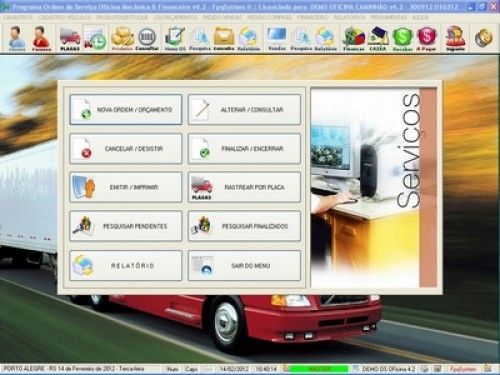Open the PLACAS truck toolbar icon

coord(70,39)
